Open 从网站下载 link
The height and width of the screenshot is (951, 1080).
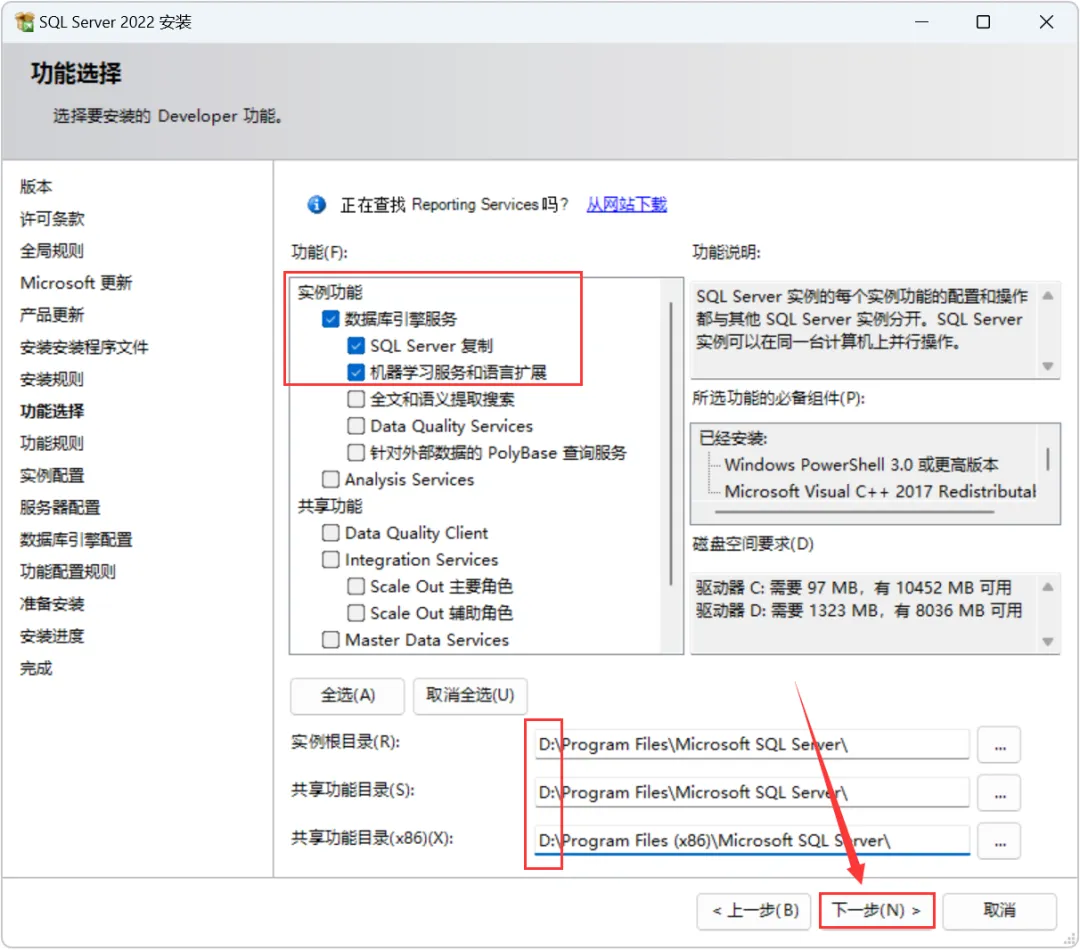pos(627,205)
